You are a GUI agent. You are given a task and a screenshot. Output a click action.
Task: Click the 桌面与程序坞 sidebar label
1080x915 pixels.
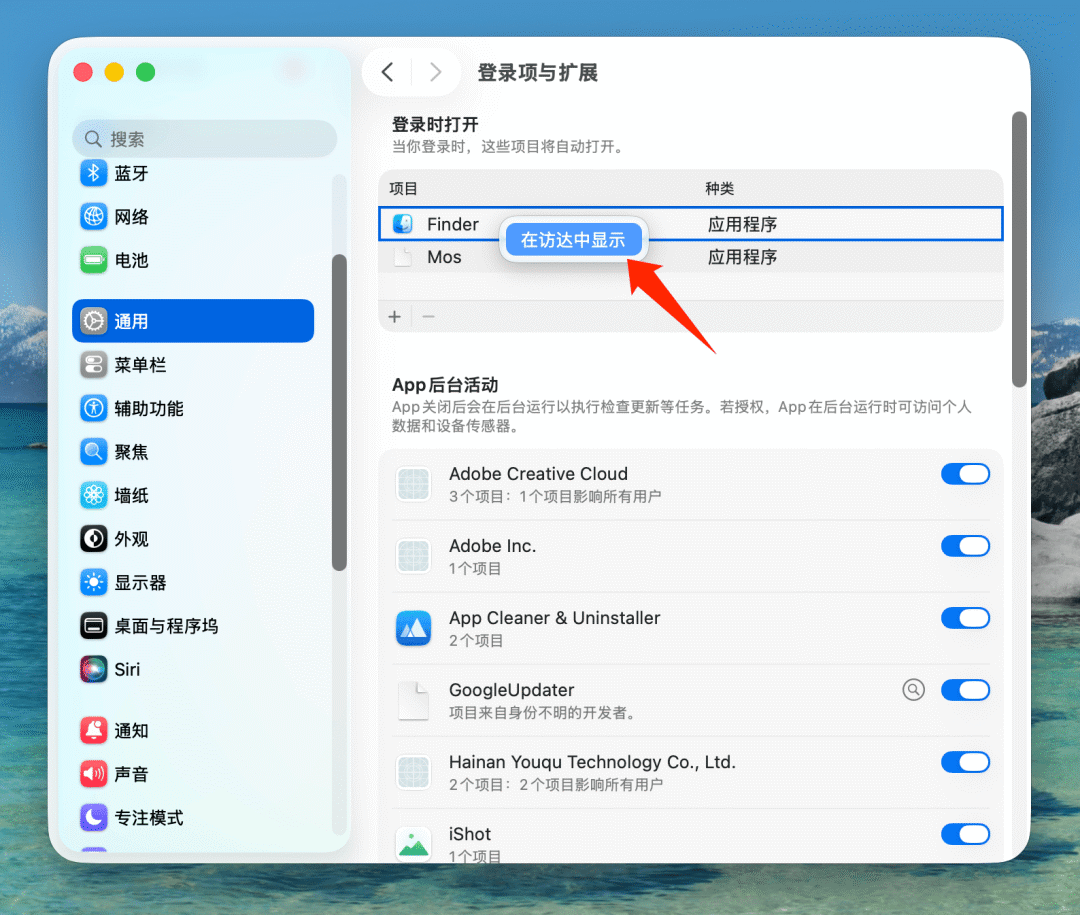[x=166, y=626]
